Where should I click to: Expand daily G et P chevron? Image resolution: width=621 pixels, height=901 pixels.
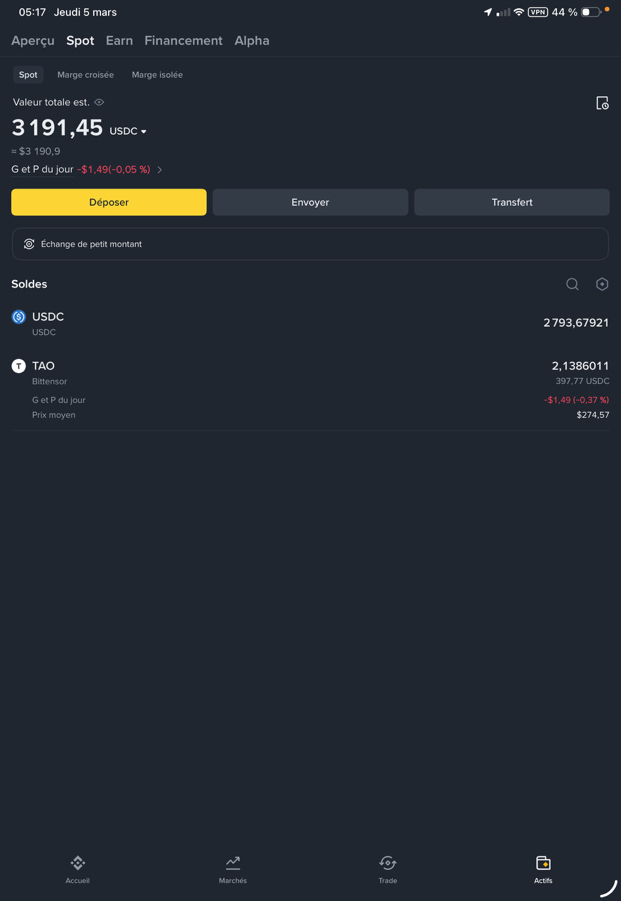[x=160, y=170]
